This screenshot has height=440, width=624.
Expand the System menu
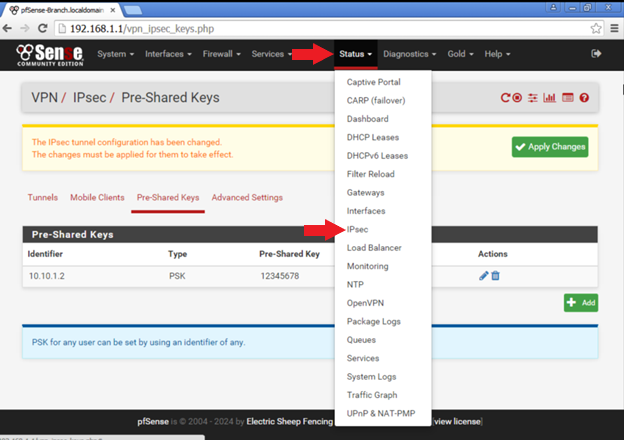click(x=115, y=54)
